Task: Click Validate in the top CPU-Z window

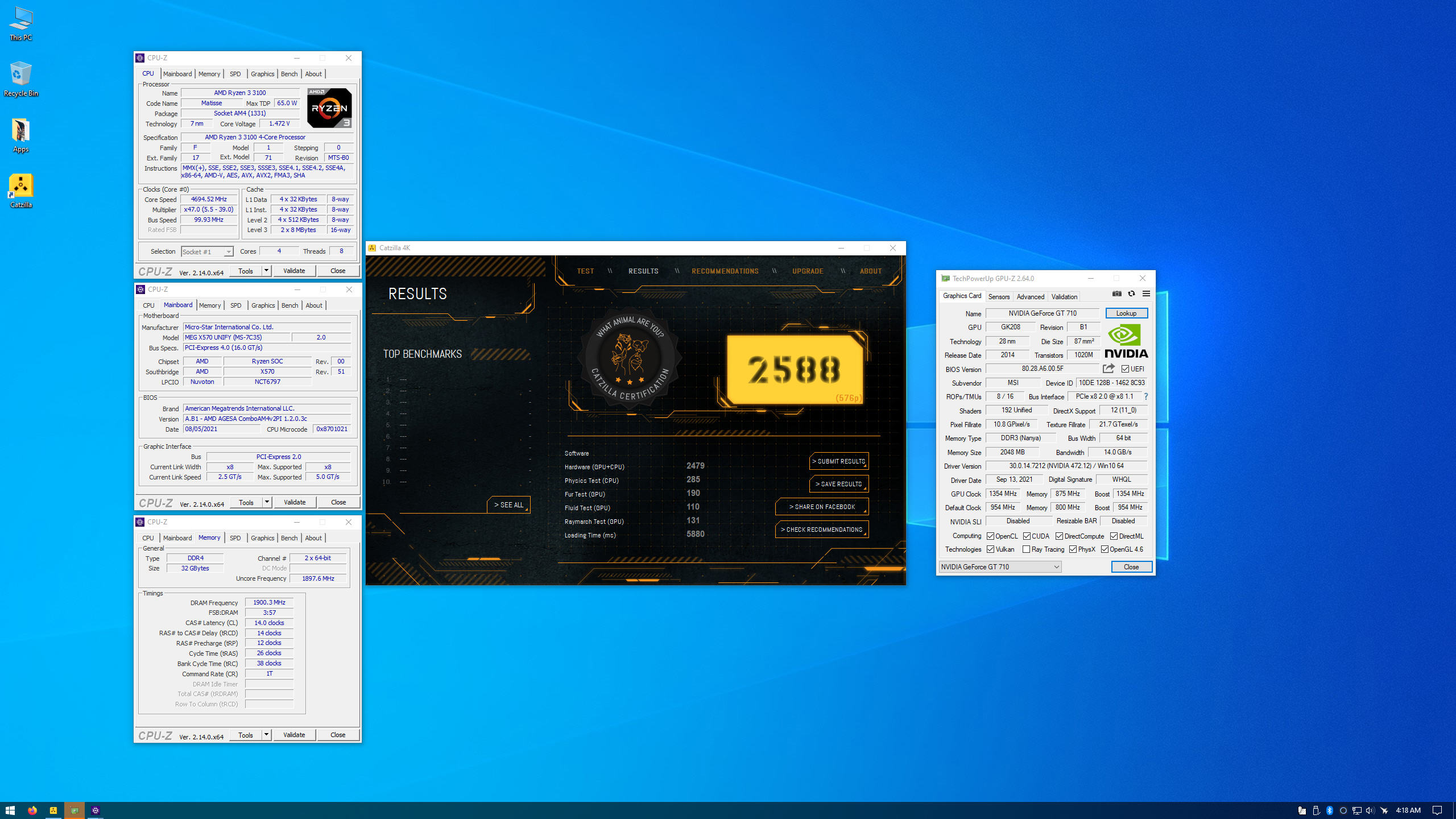Action: click(294, 271)
